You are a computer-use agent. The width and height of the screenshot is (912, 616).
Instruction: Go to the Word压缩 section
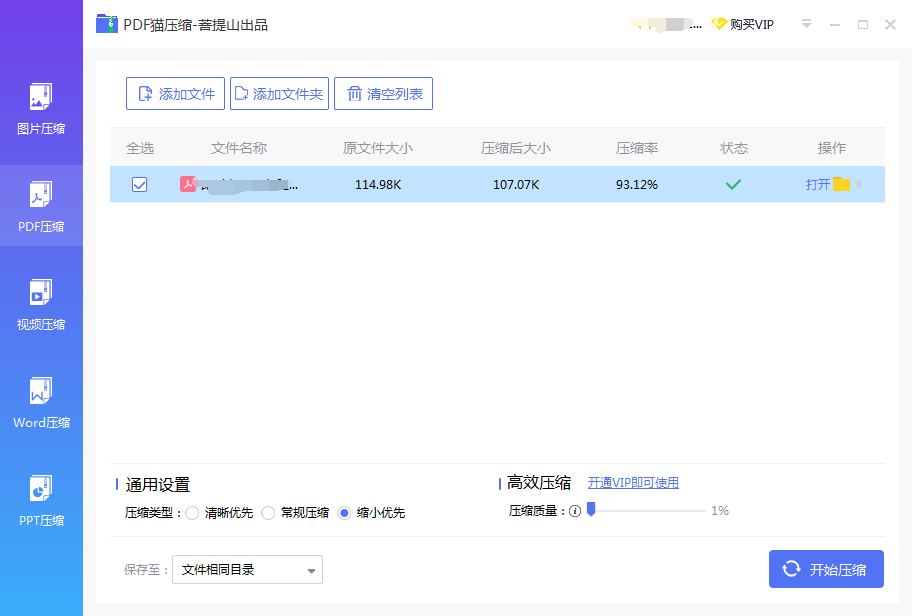[41, 403]
